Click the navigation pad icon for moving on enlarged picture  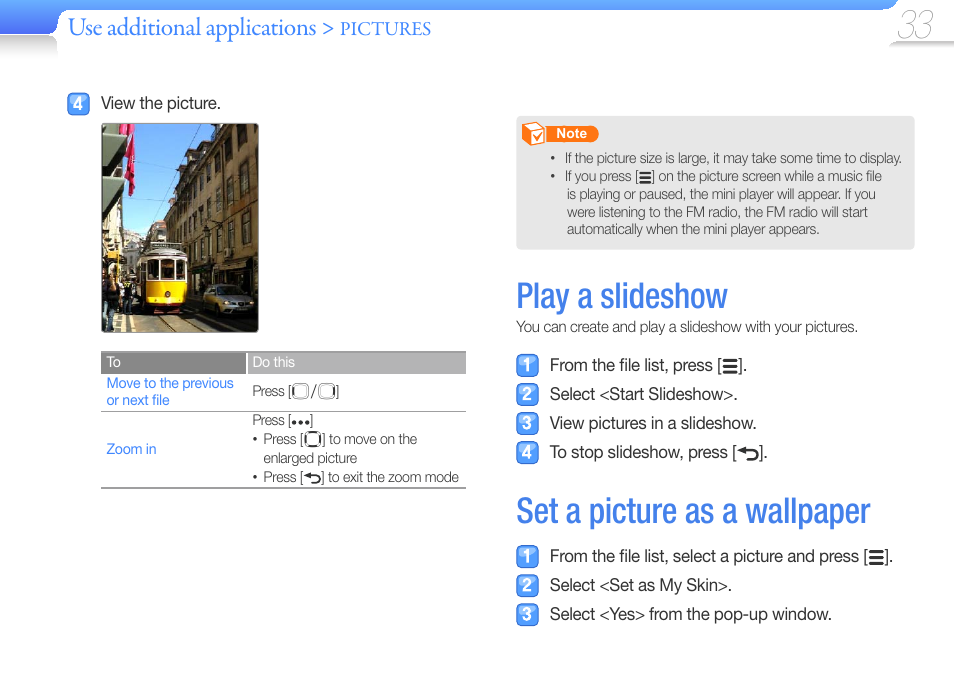(313, 439)
